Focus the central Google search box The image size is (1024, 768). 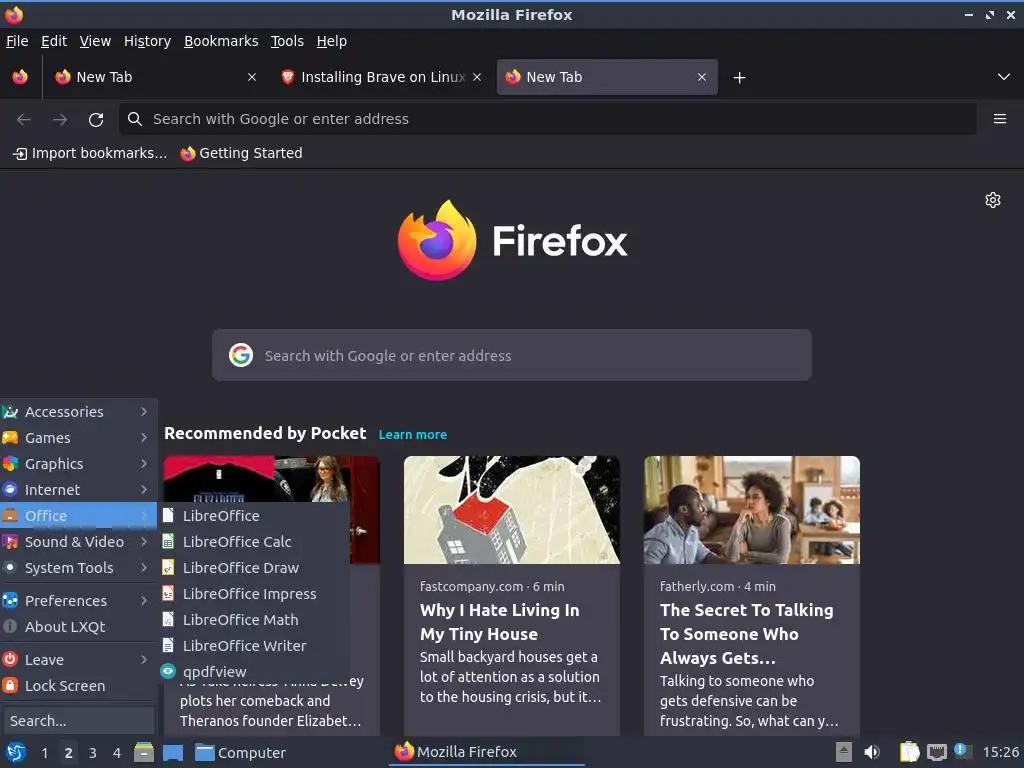point(511,355)
